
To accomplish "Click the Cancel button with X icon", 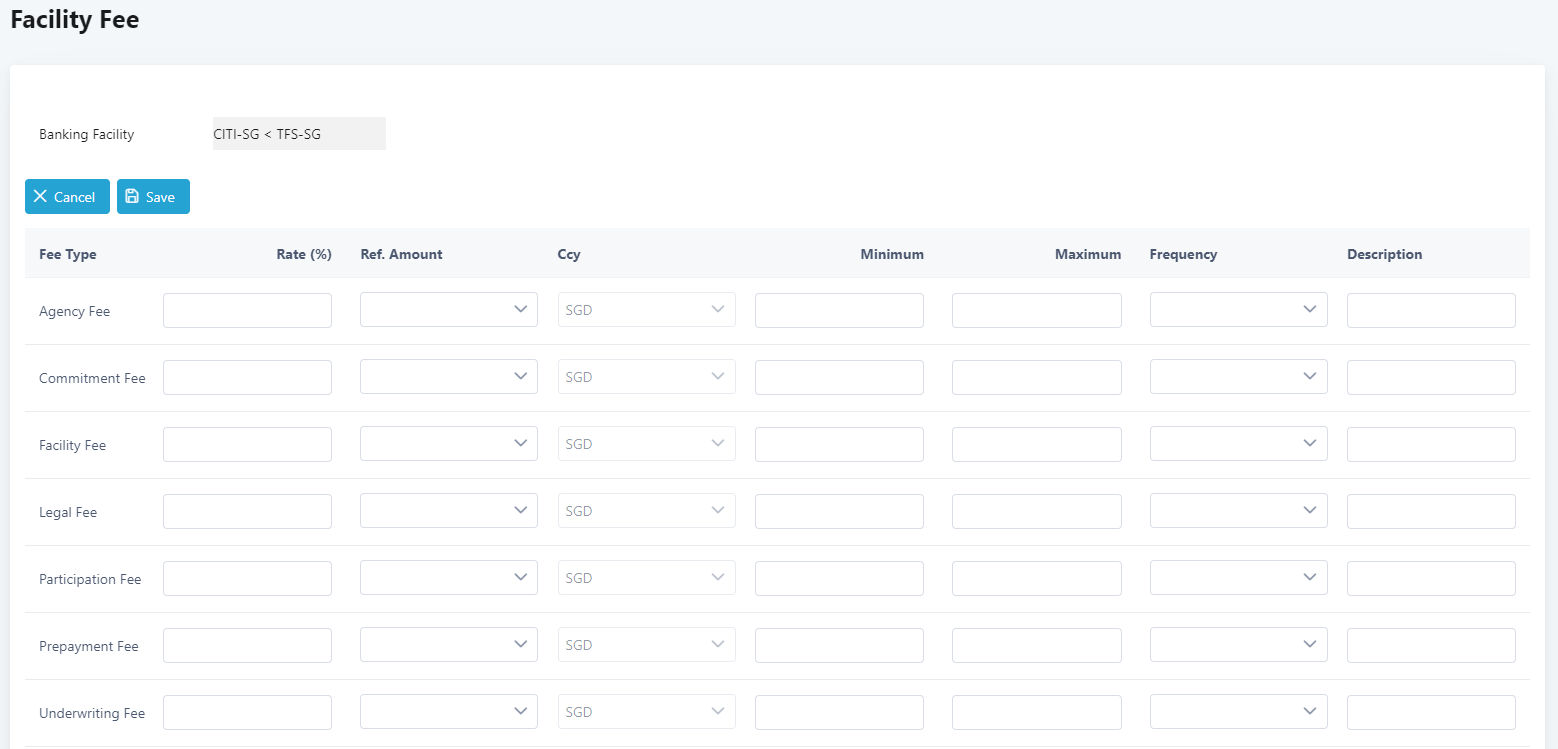I will (x=67, y=197).
